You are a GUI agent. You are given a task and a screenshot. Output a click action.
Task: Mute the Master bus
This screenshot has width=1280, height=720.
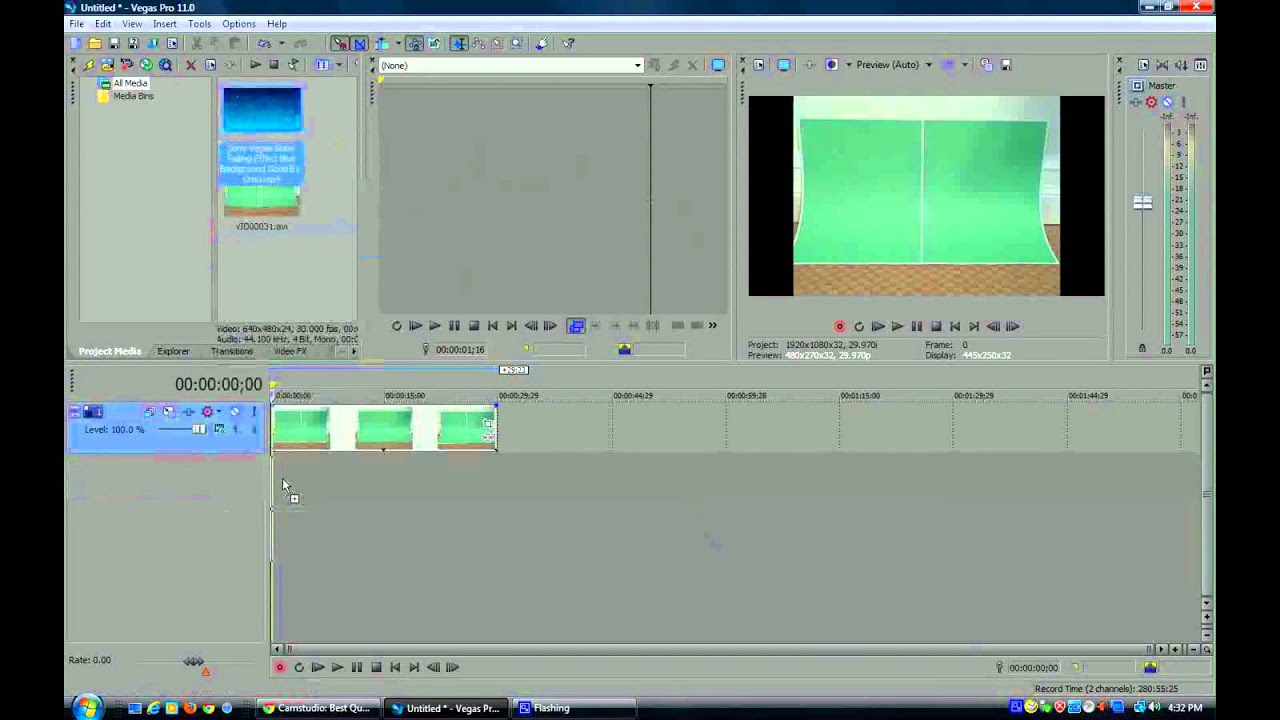tap(1167, 102)
